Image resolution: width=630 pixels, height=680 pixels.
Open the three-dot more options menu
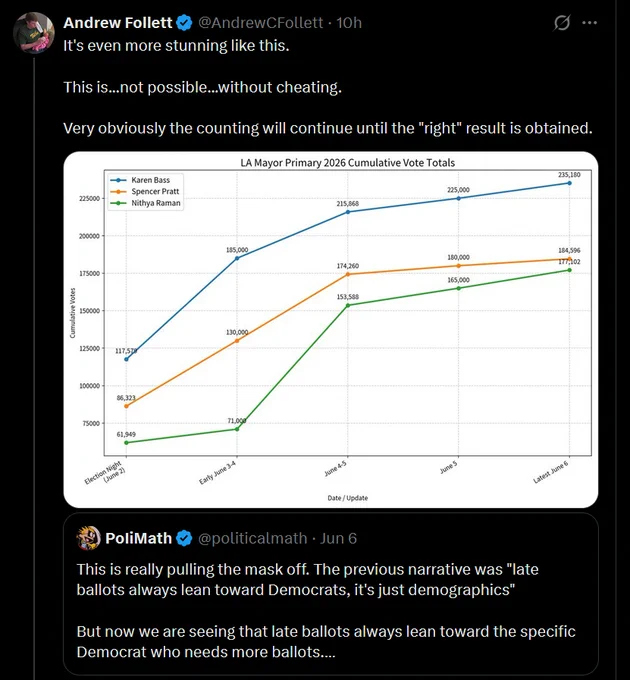[589, 23]
